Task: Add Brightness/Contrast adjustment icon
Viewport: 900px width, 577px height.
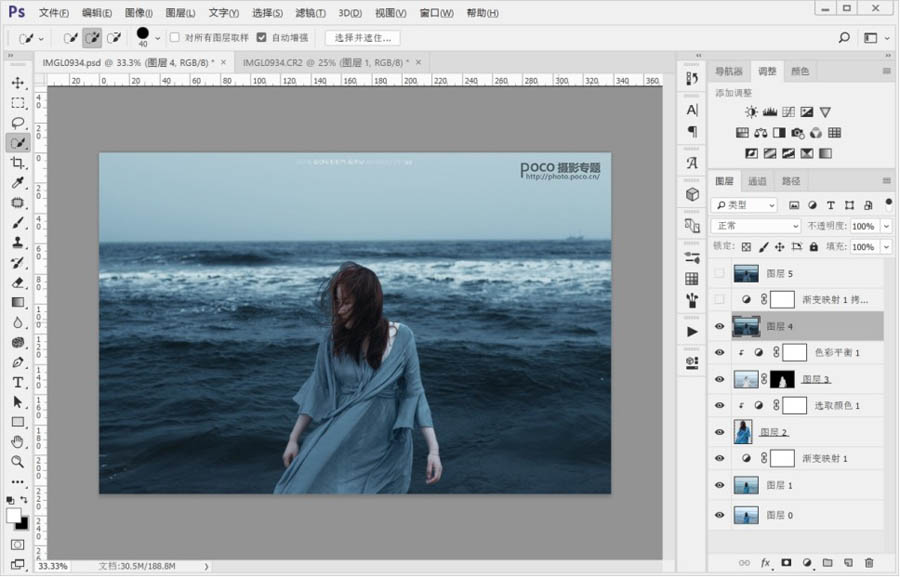Action: point(751,112)
